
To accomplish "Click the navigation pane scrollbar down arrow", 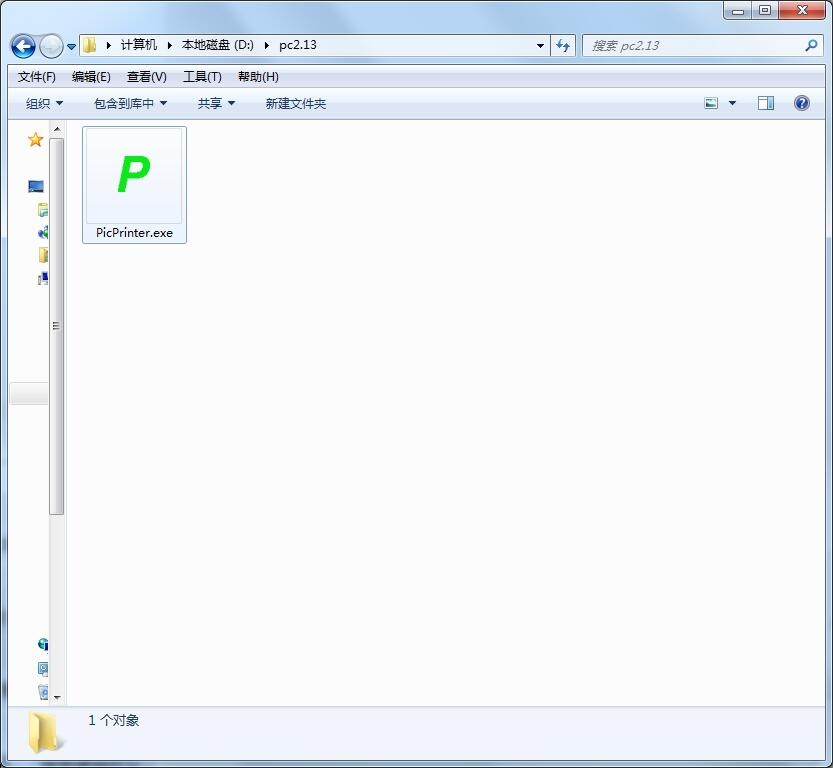I will coord(57,697).
